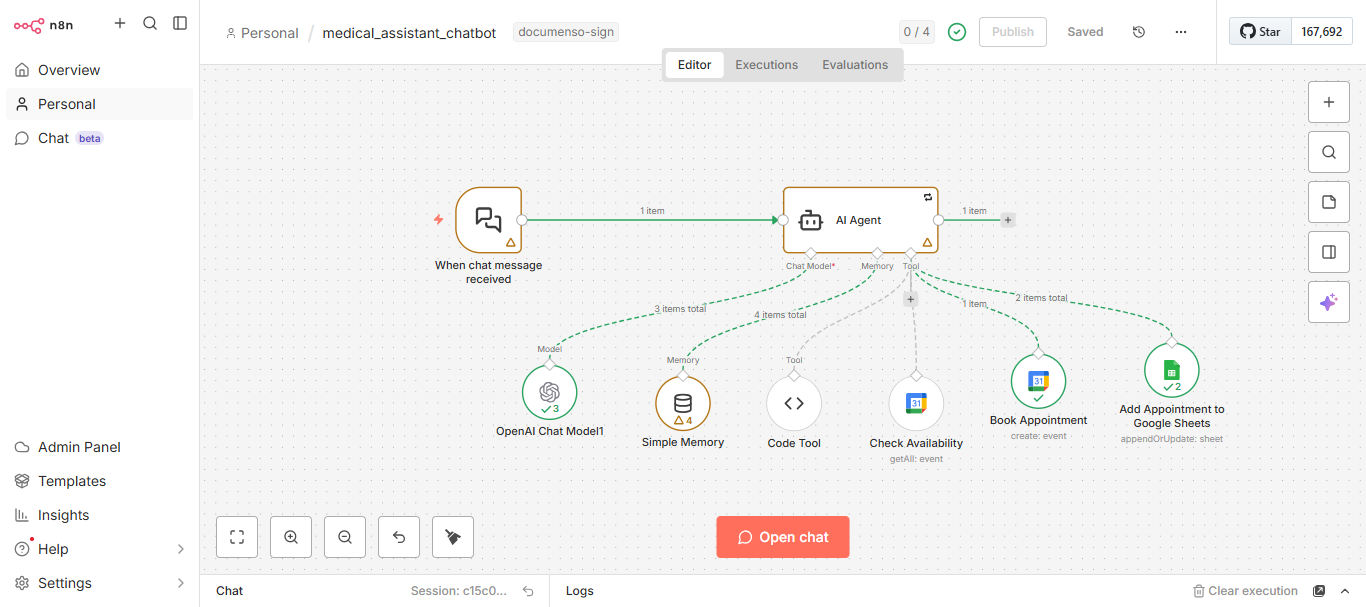Zoom in on the canvas

291,537
